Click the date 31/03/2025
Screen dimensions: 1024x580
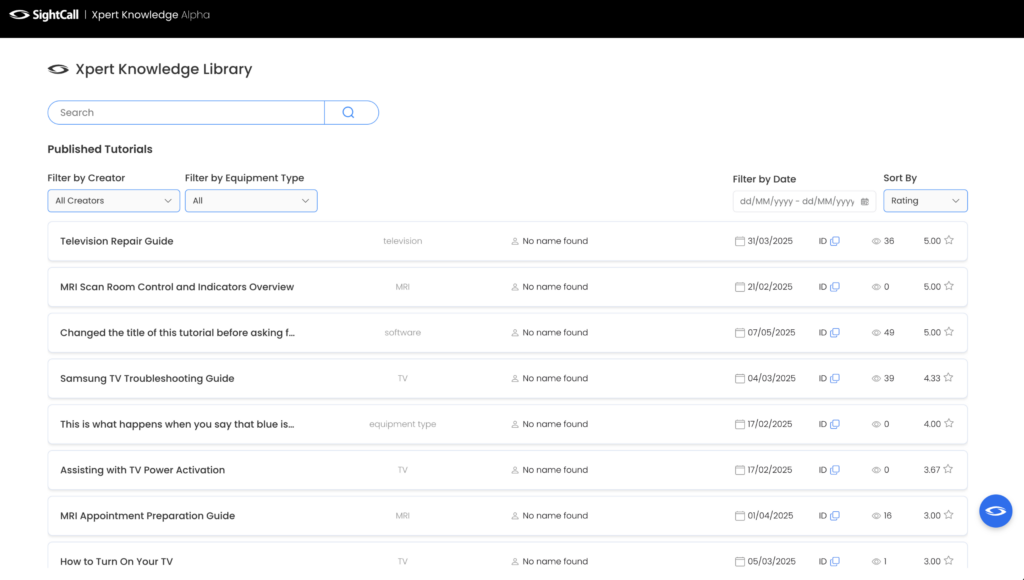(x=770, y=241)
